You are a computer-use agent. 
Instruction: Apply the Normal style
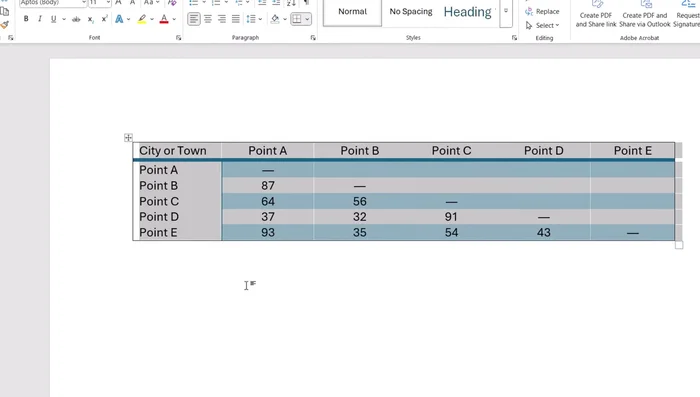point(352,12)
